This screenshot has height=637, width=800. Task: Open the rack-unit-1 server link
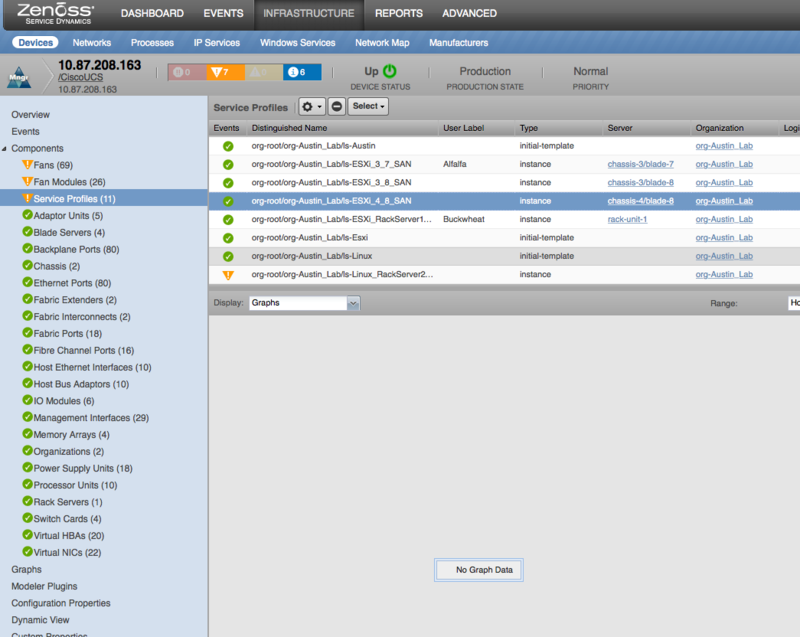point(627,219)
